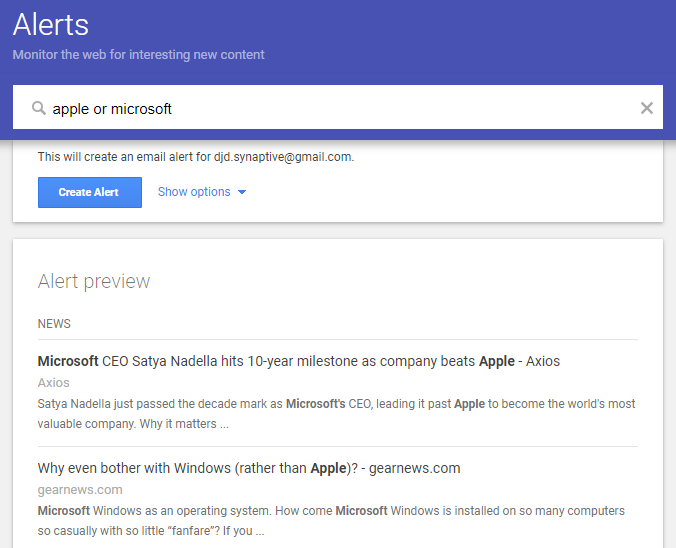
Task: Click the email alert notice for djd.synaptive@gmail.com
Action: (196, 157)
